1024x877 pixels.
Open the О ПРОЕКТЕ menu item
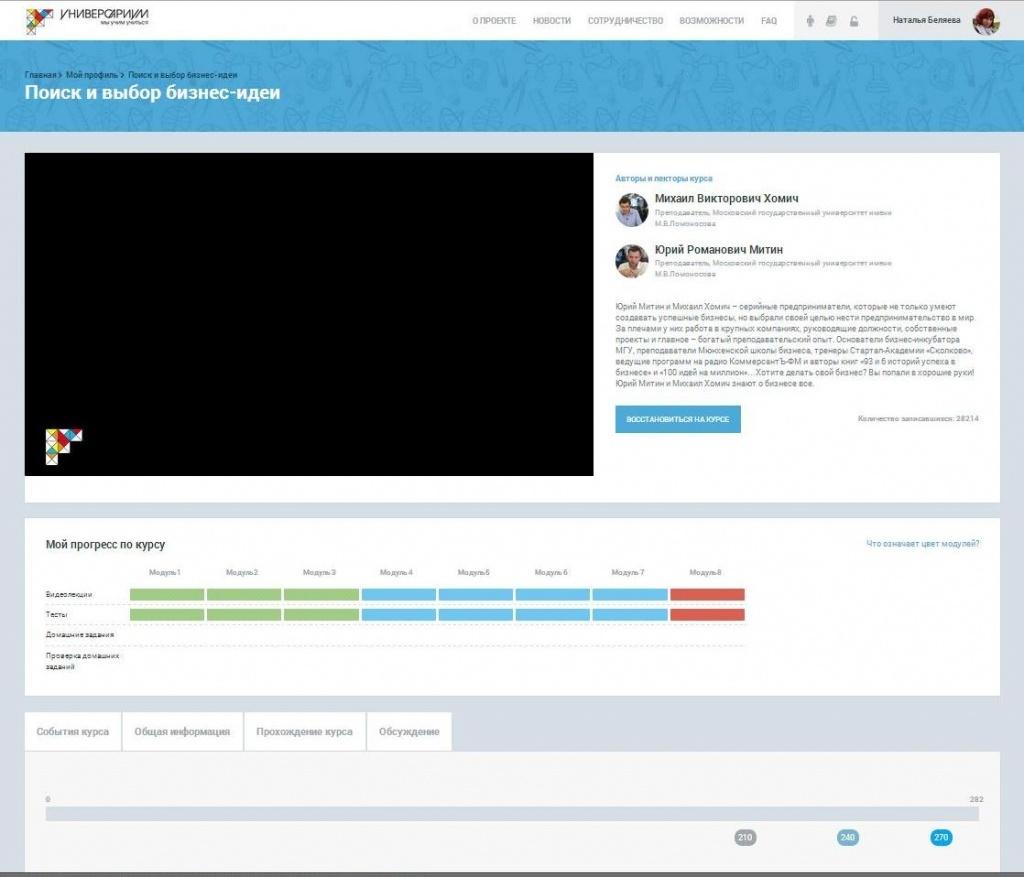tap(494, 21)
